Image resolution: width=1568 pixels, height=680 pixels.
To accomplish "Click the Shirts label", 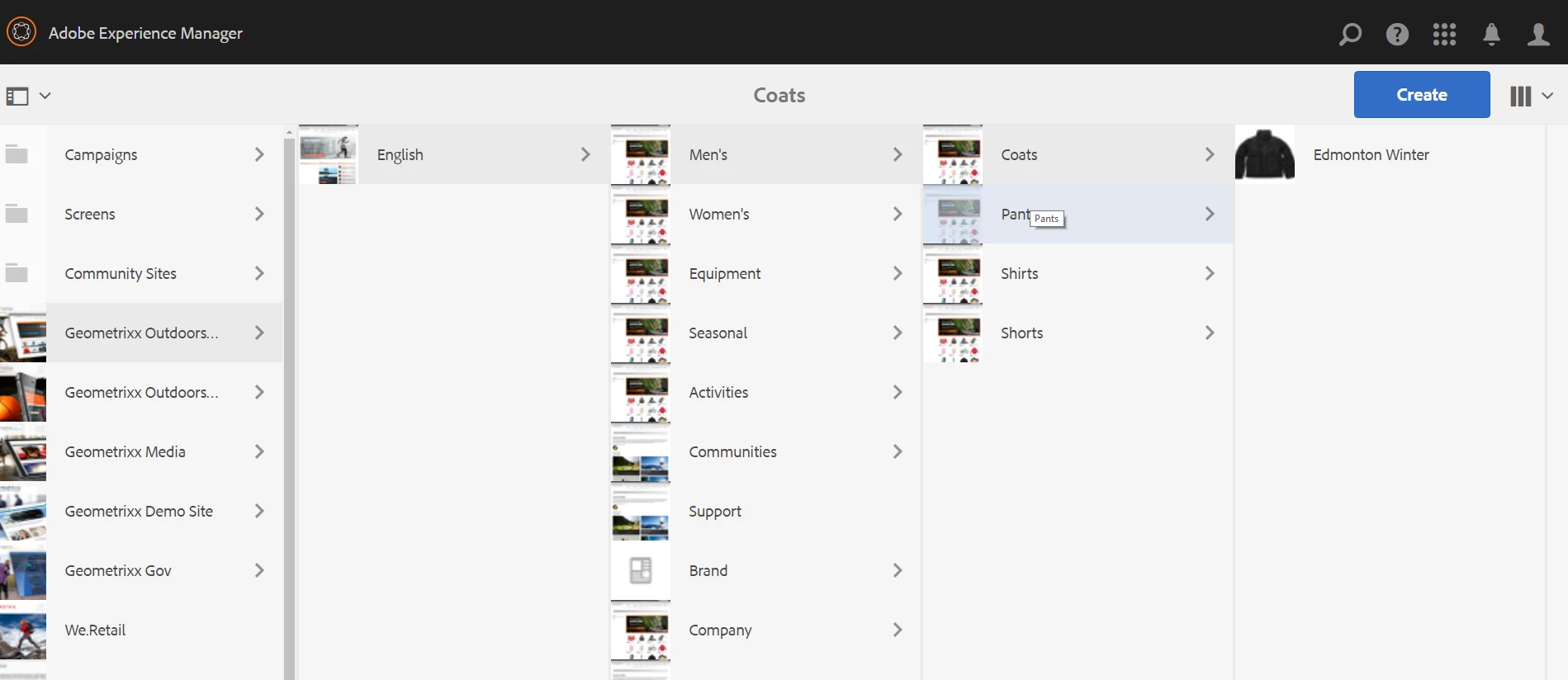I will (1019, 273).
